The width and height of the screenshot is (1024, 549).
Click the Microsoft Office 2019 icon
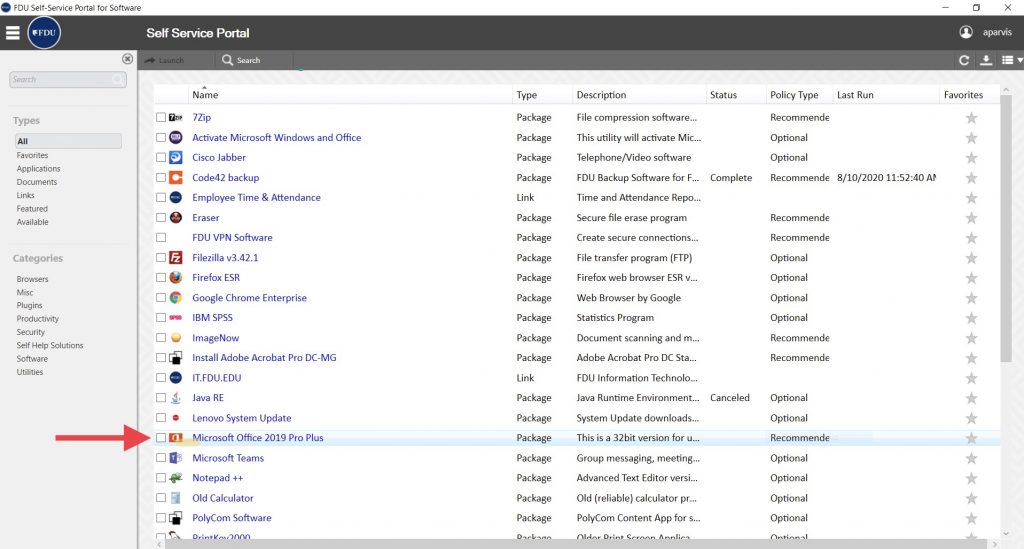coord(176,438)
